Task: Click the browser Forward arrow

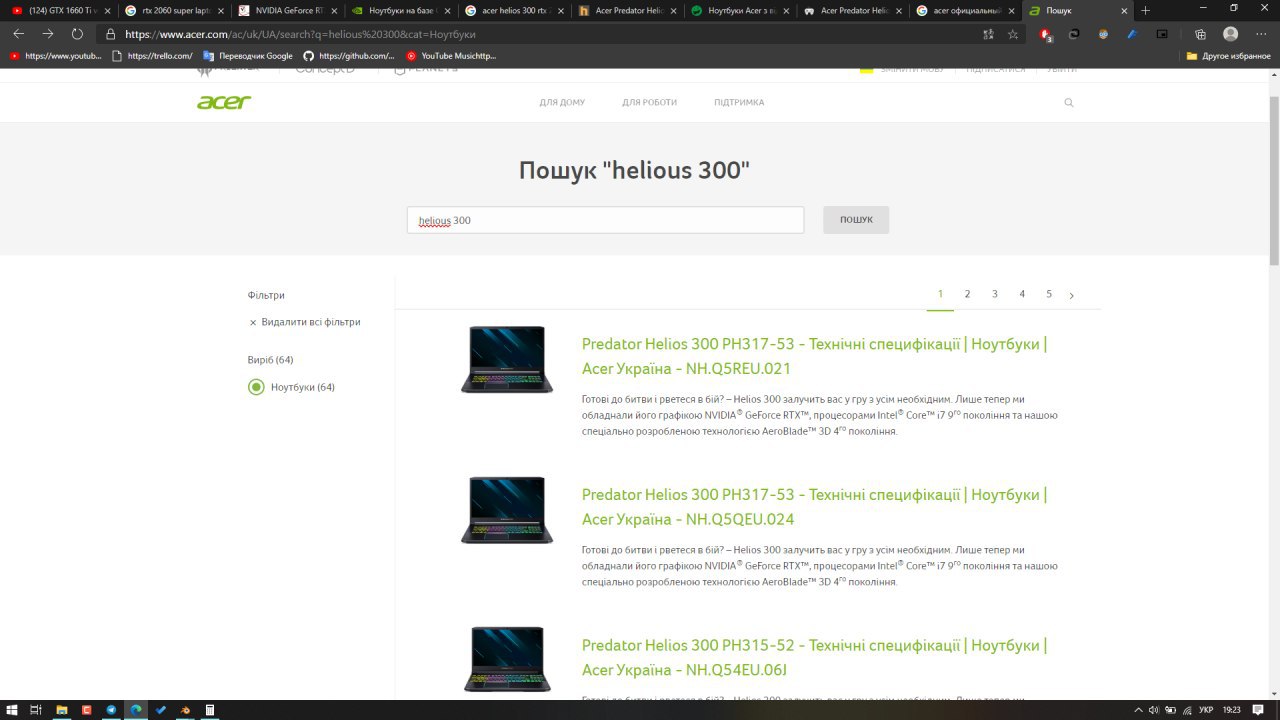Action: pos(48,33)
